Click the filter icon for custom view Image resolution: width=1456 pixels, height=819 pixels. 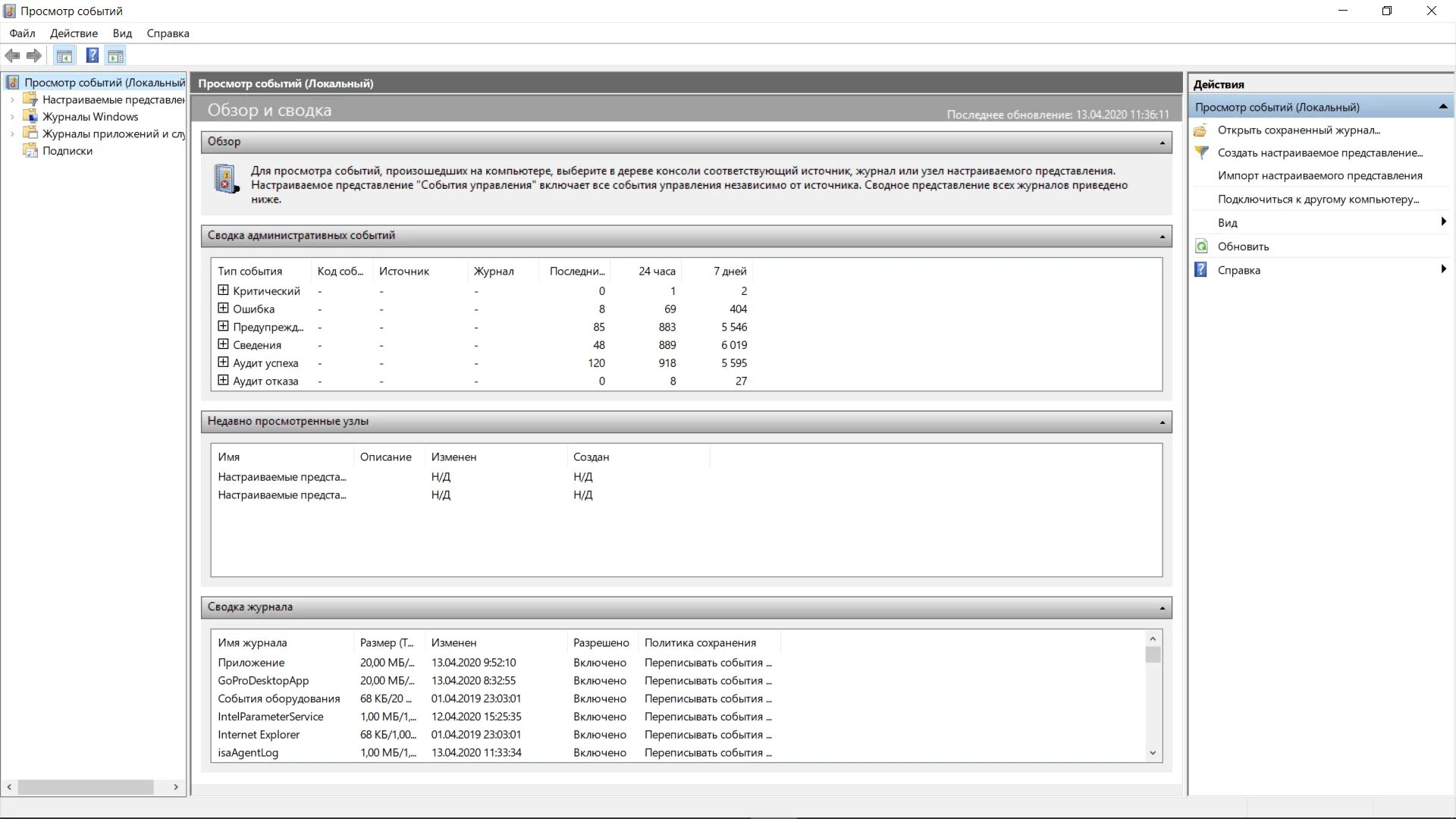tap(1201, 152)
